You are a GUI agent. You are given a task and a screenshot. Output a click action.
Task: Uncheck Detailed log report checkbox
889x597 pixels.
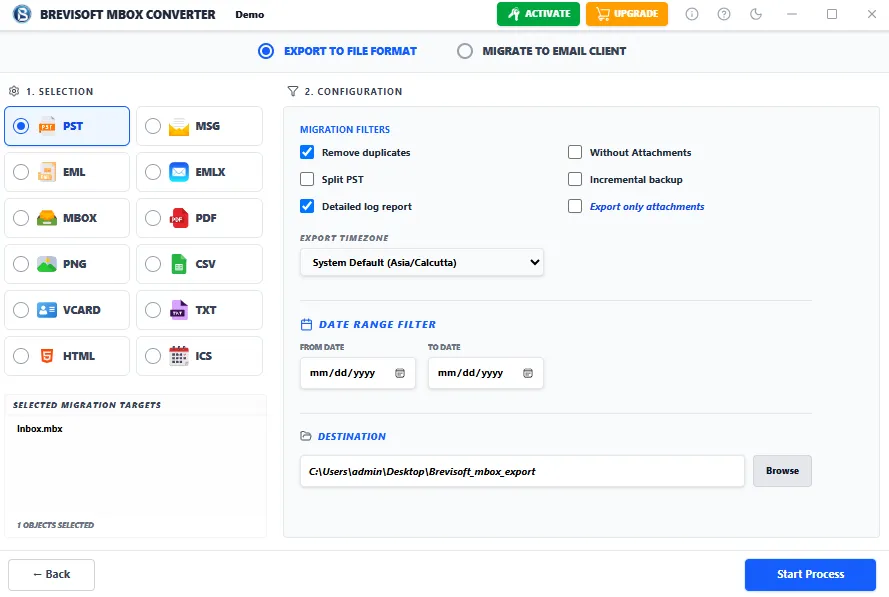coord(307,206)
